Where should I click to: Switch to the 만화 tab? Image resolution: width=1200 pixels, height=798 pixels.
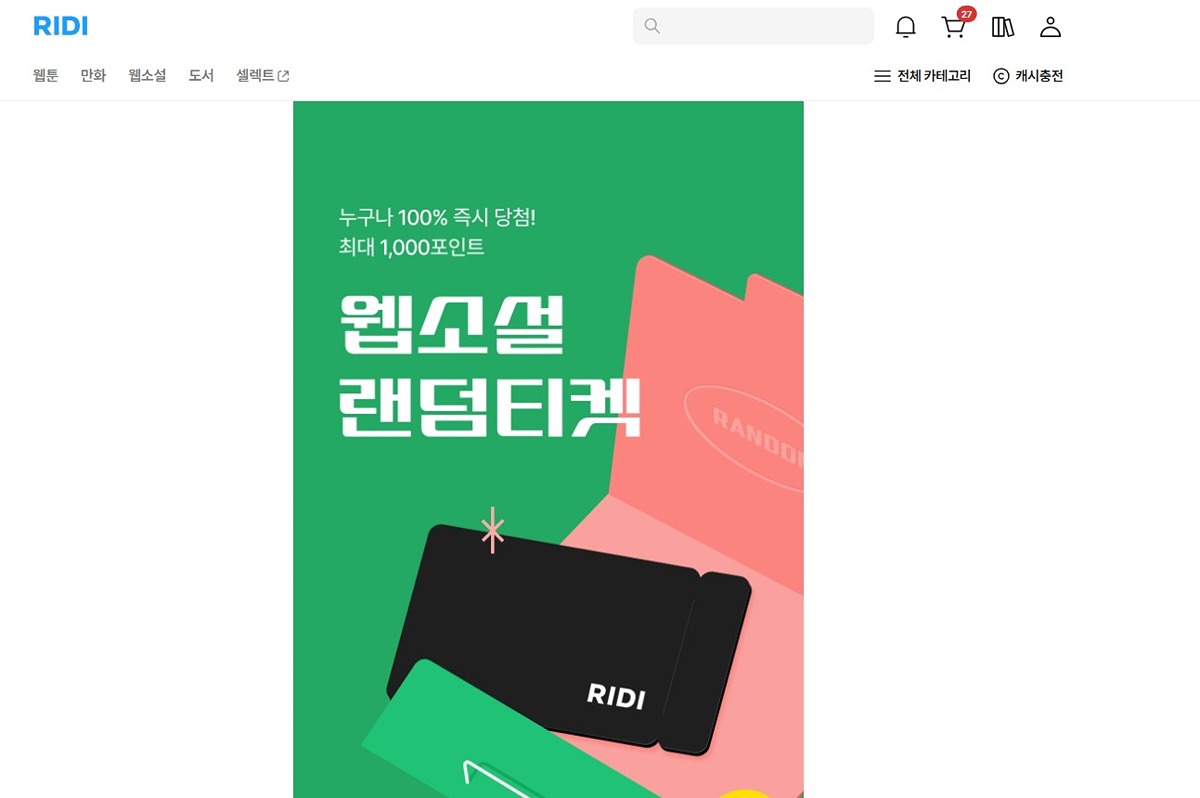93,75
